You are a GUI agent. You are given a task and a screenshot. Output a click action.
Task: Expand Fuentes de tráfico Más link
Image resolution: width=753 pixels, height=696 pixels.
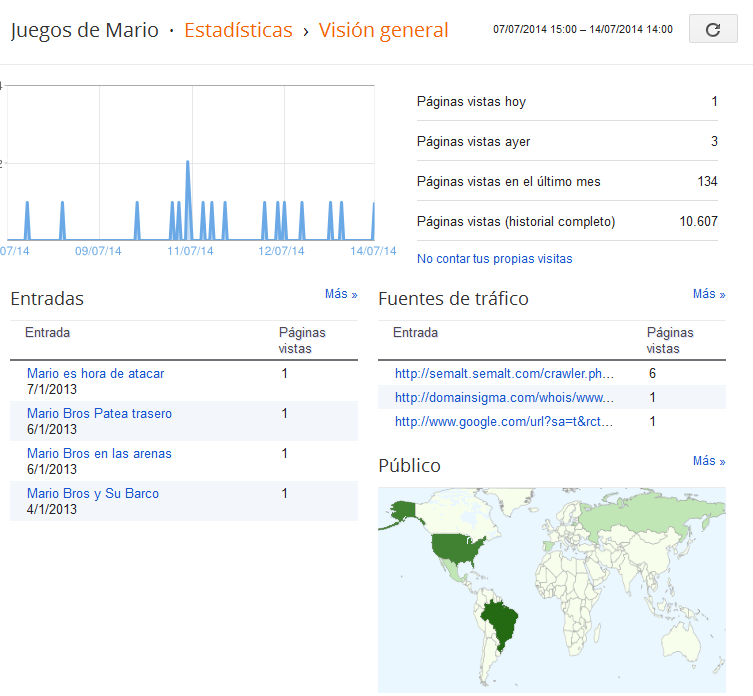pos(709,293)
